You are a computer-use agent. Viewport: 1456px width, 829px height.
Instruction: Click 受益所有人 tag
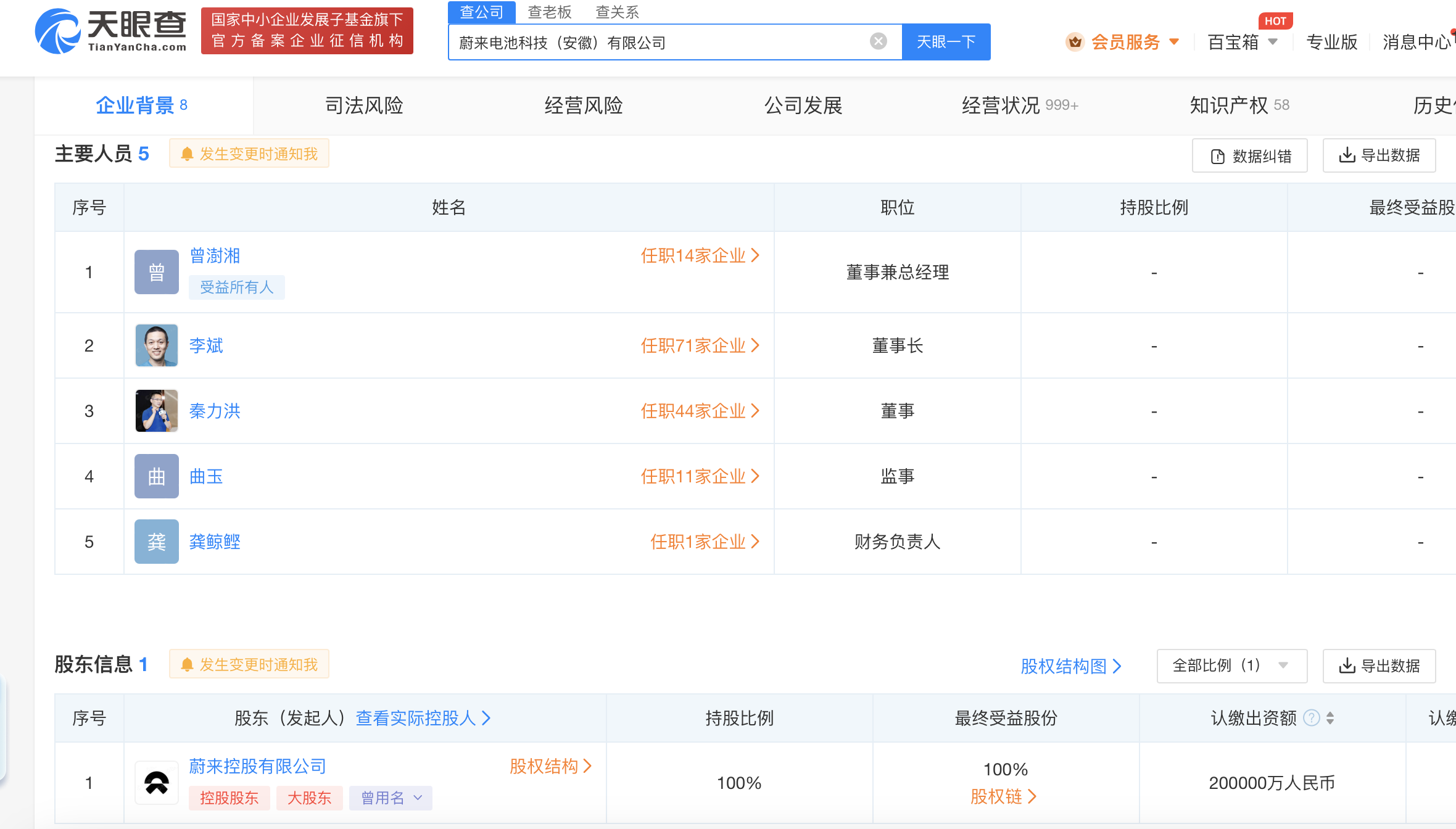pos(237,287)
